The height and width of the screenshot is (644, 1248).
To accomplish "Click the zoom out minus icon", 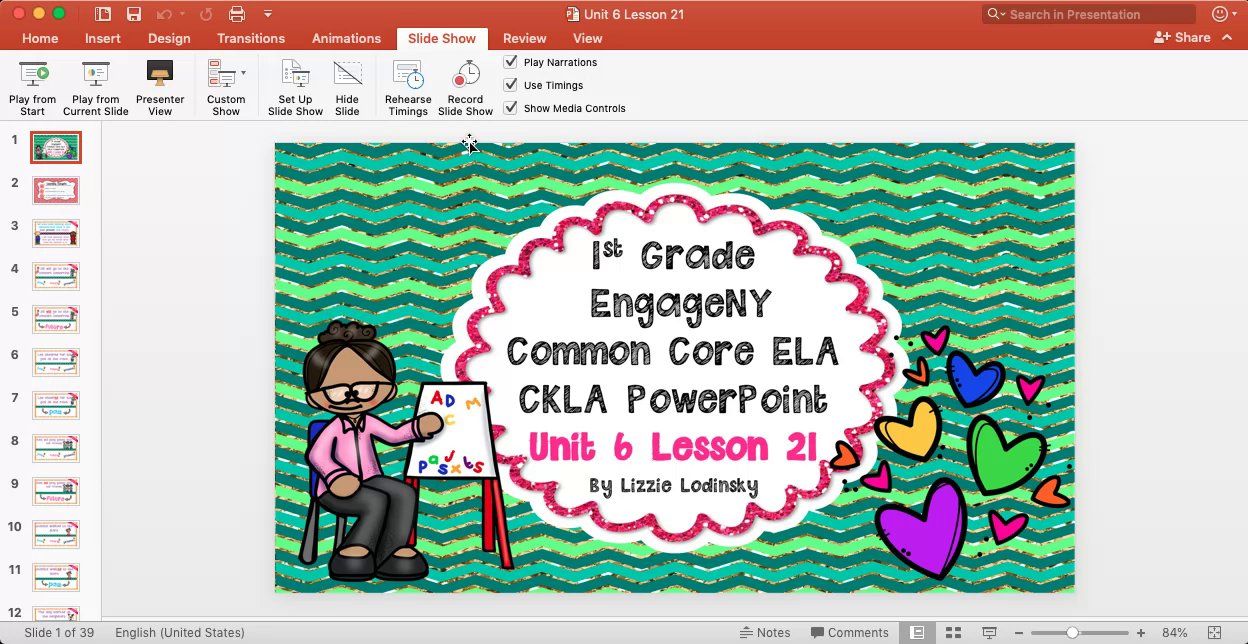I will (1019, 633).
